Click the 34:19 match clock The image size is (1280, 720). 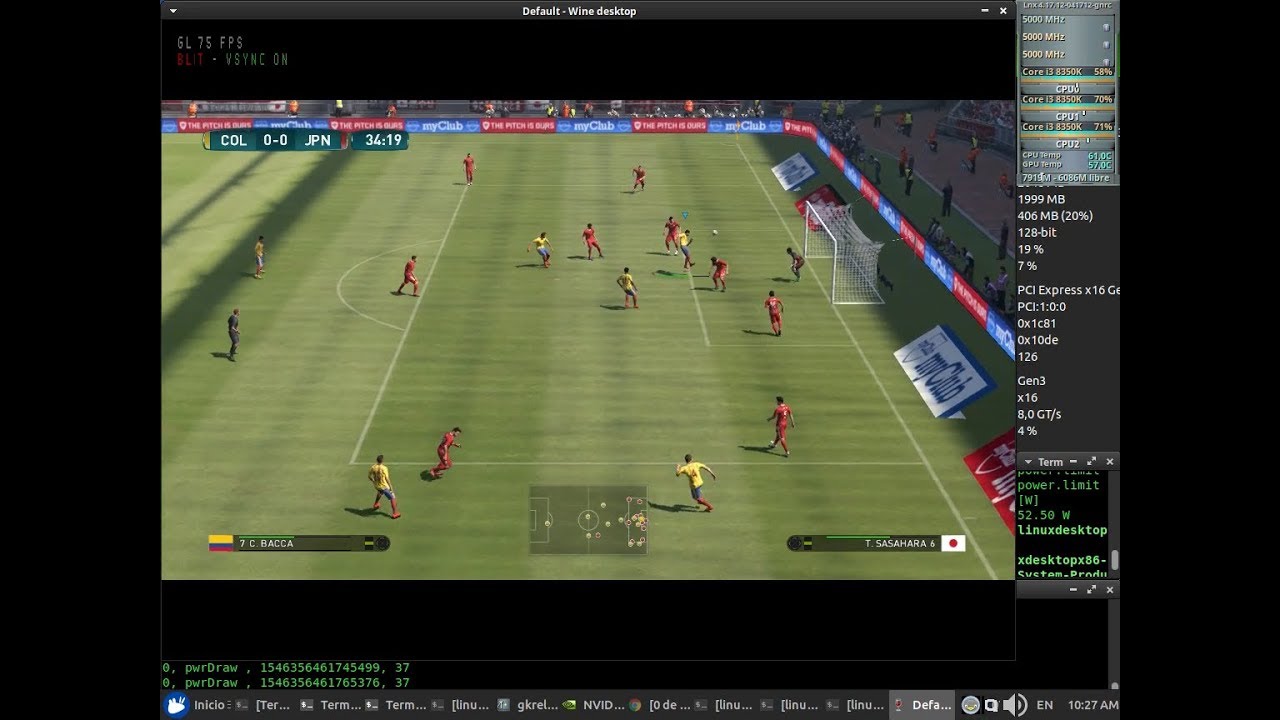(x=382, y=140)
